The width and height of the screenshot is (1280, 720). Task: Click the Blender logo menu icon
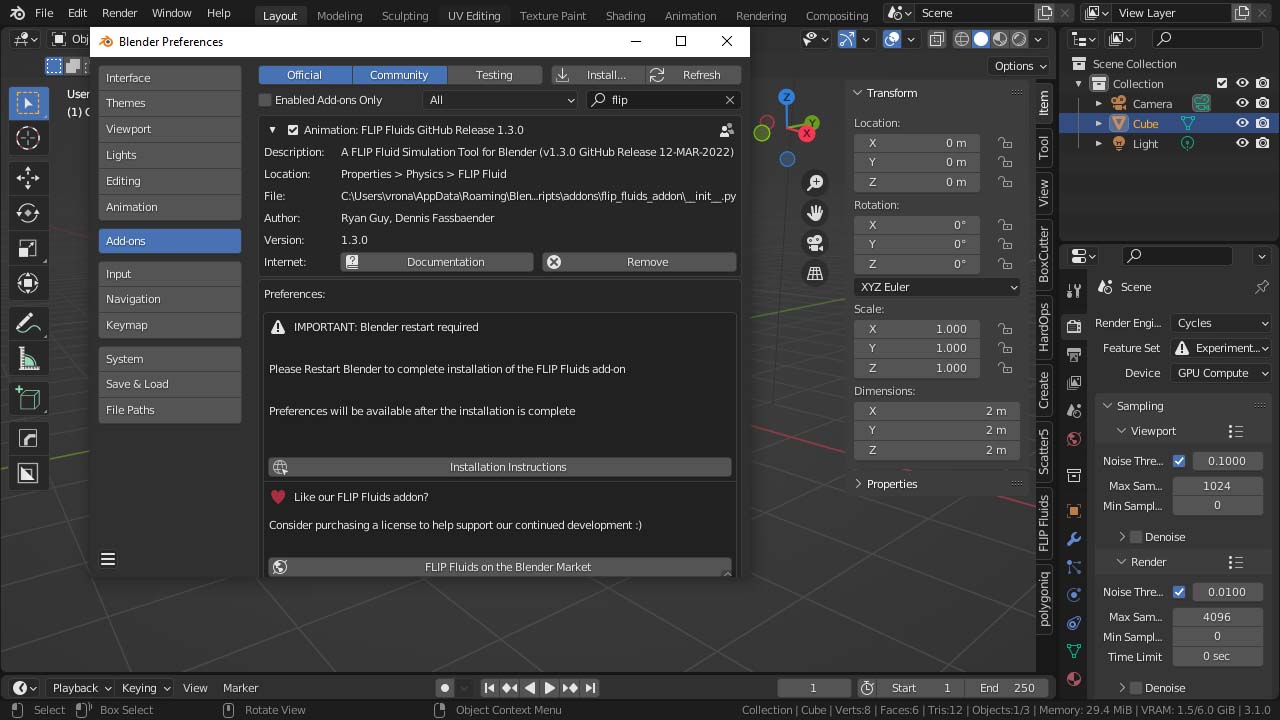15,13
